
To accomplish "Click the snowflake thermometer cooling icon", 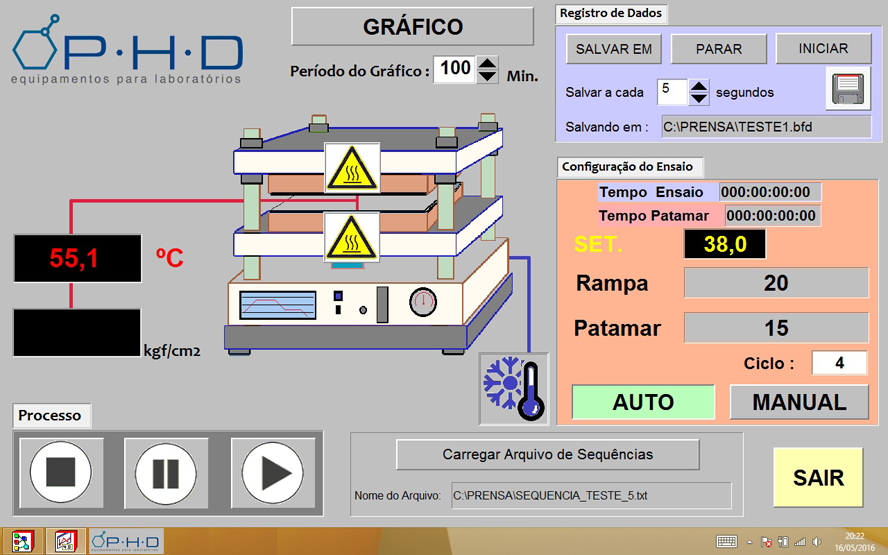I will [514, 387].
